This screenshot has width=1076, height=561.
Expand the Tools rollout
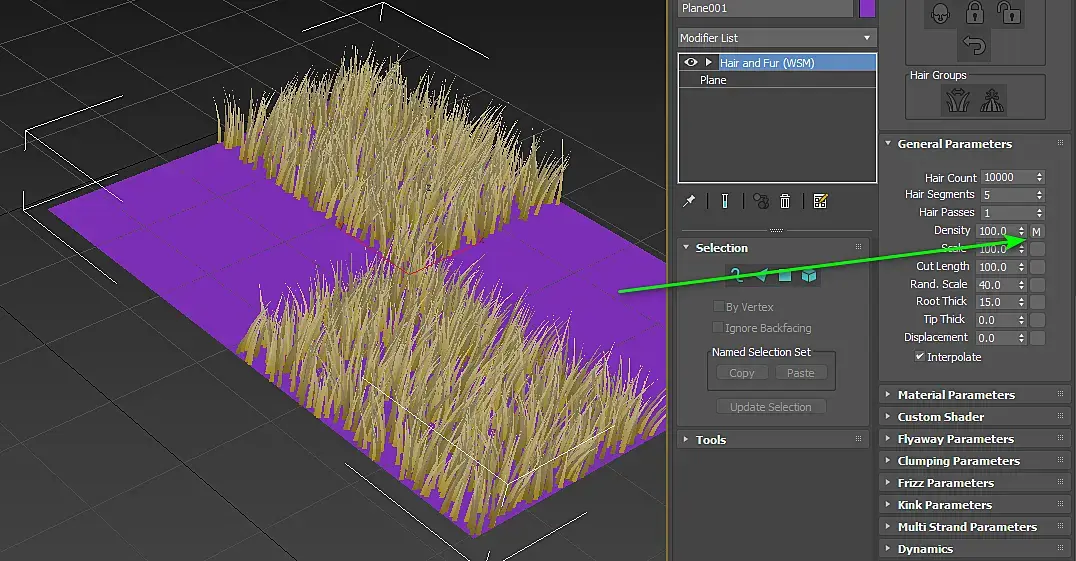pos(711,440)
